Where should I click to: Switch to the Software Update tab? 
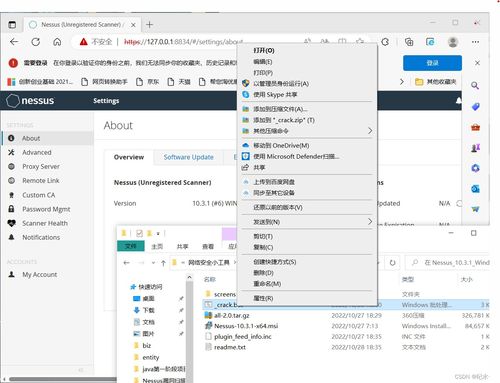coord(188,157)
